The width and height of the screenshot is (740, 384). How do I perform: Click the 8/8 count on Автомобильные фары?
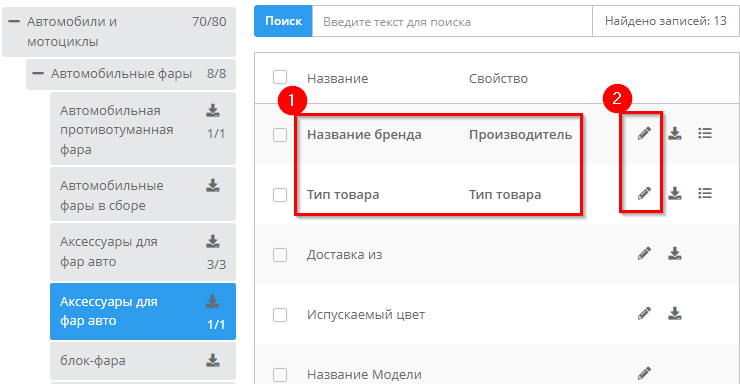coord(217,74)
